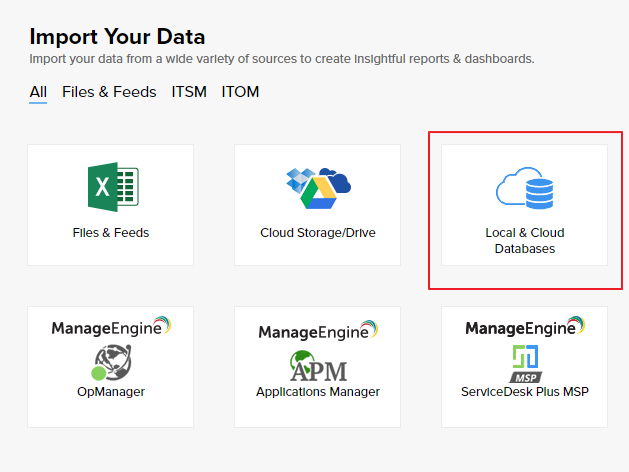Click the Dropbox and Google Drive cloud storage icon
Image resolution: width=629 pixels, height=472 pixels.
point(319,188)
